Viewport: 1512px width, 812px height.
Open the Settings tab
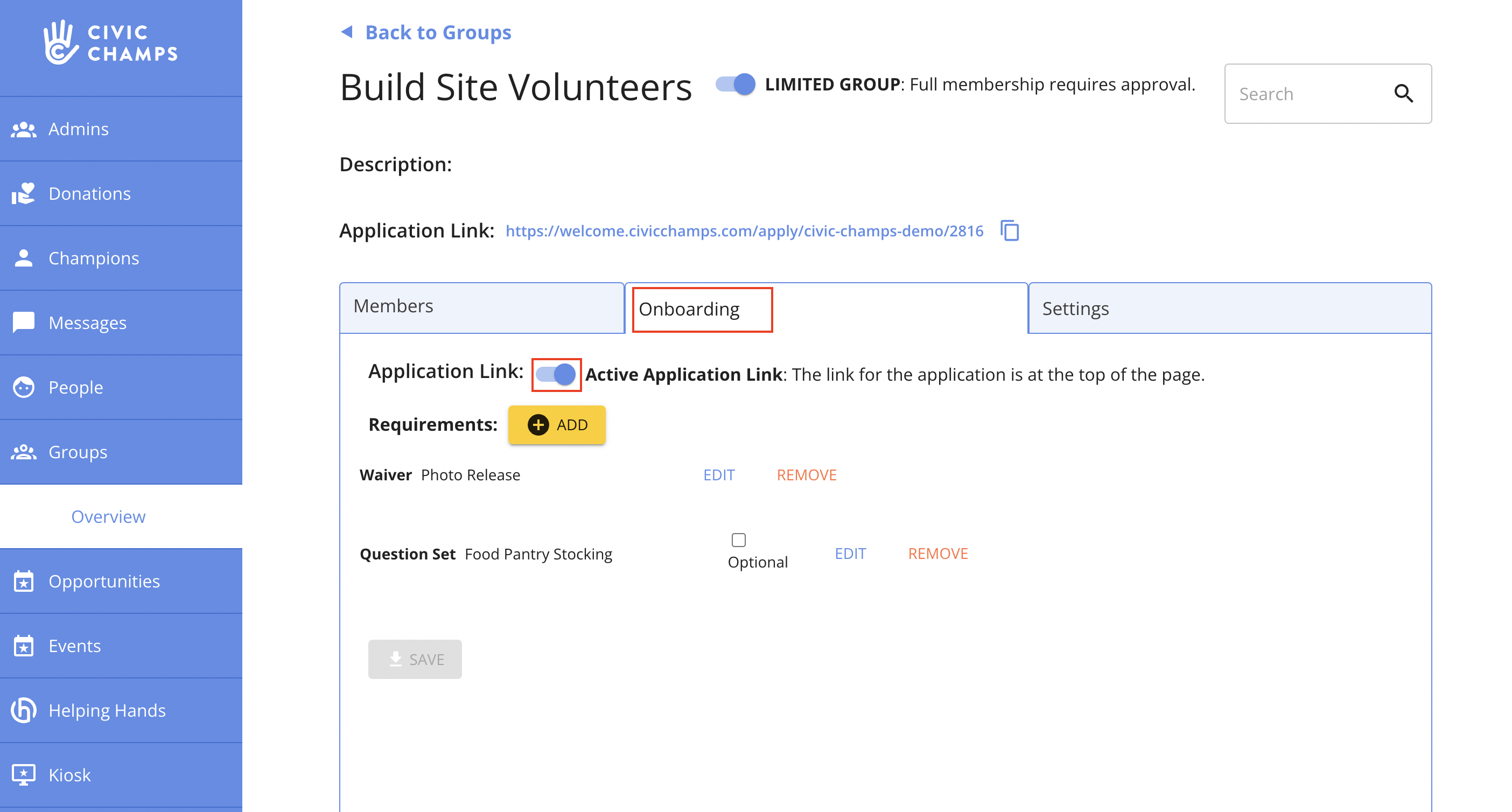pos(1230,308)
